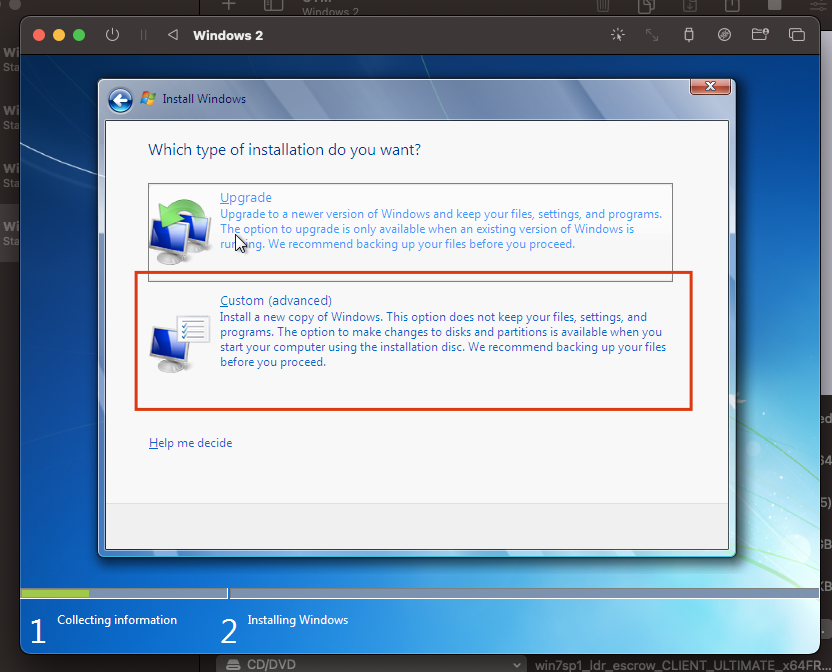This screenshot has height=672, width=832.
Task: Click the yellow minimize traffic light button
Action: [x=59, y=35]
